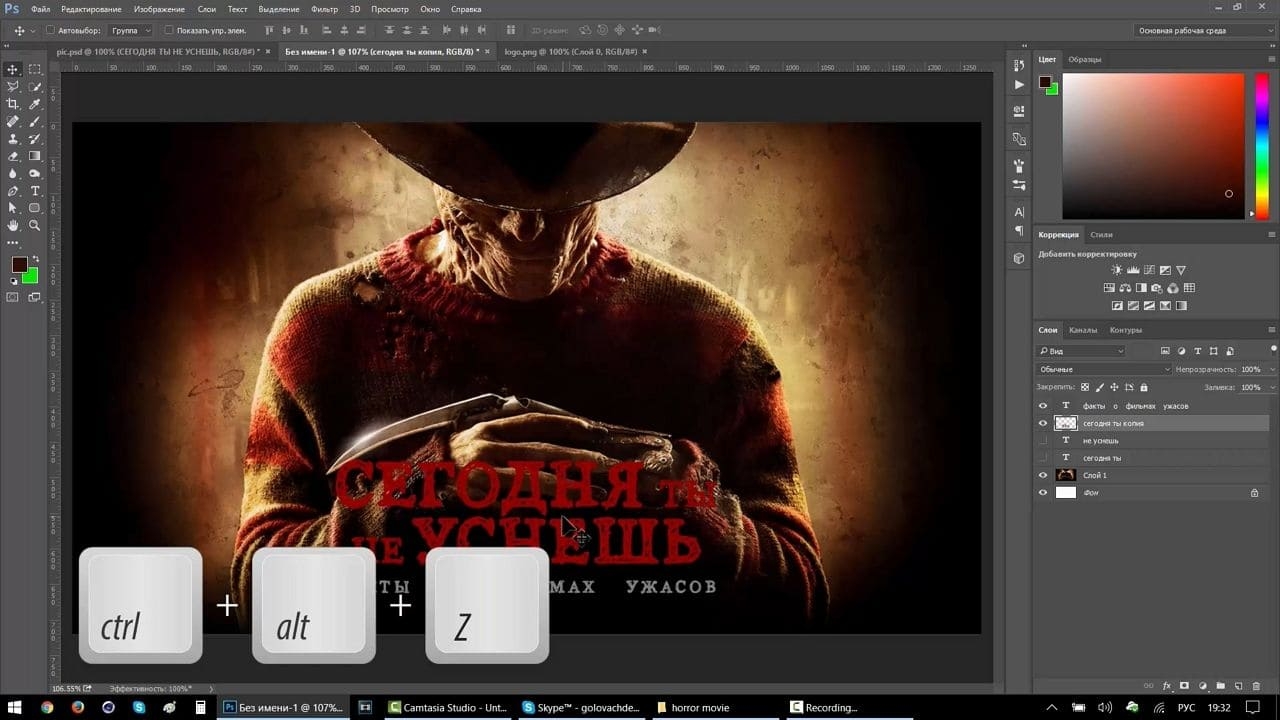Viewport: 1280px width, 720px height.
Task: Hide the 'Слой 1' layer
Action: 1043,475
